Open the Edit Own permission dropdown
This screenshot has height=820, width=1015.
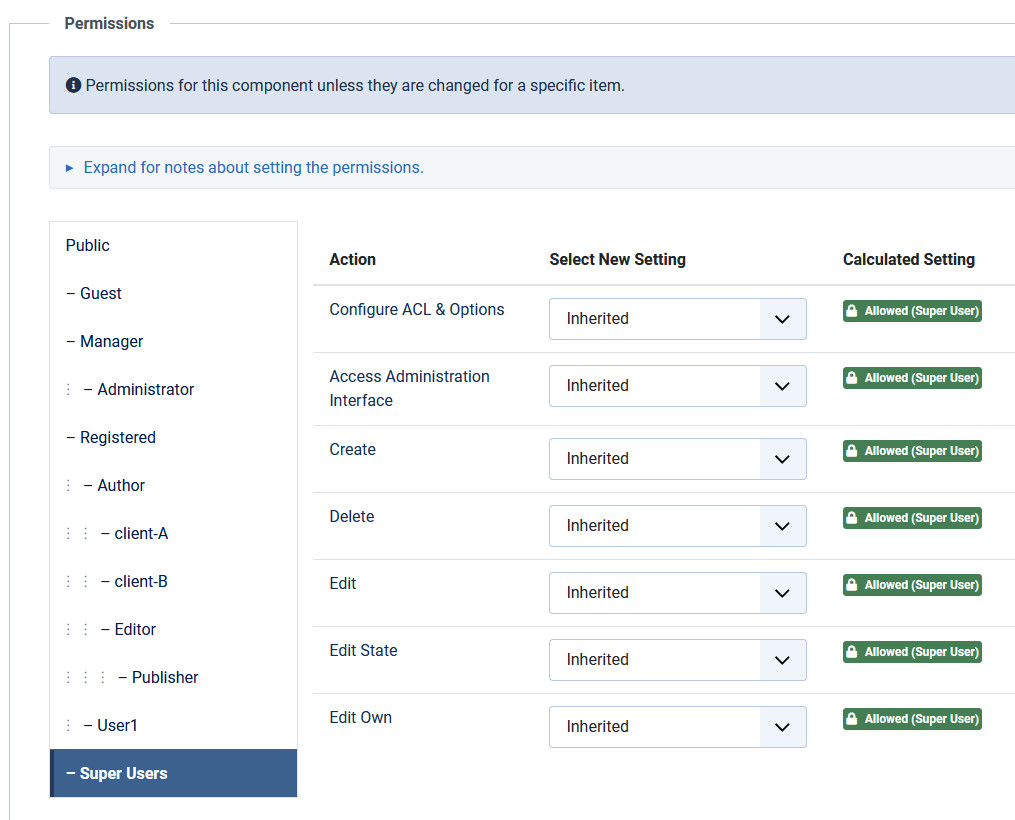pos(677,727)
